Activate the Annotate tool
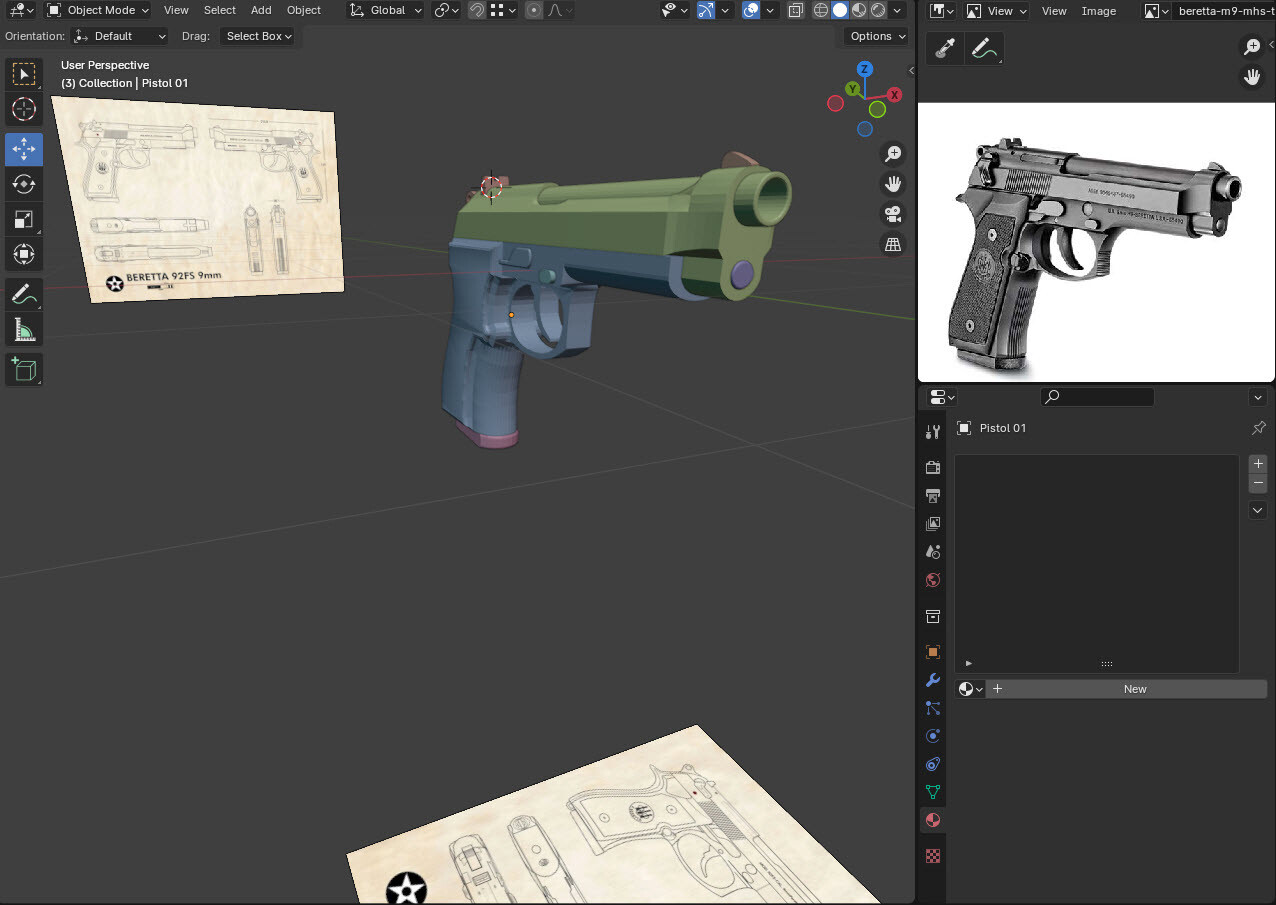The width and height of the screenshot is (1276, 905). (23, 294)
